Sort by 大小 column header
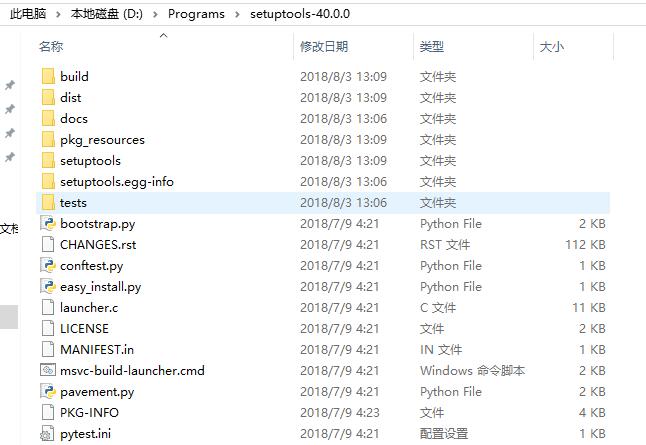Viewport: 646px width, 445px height. coord(552,47)
